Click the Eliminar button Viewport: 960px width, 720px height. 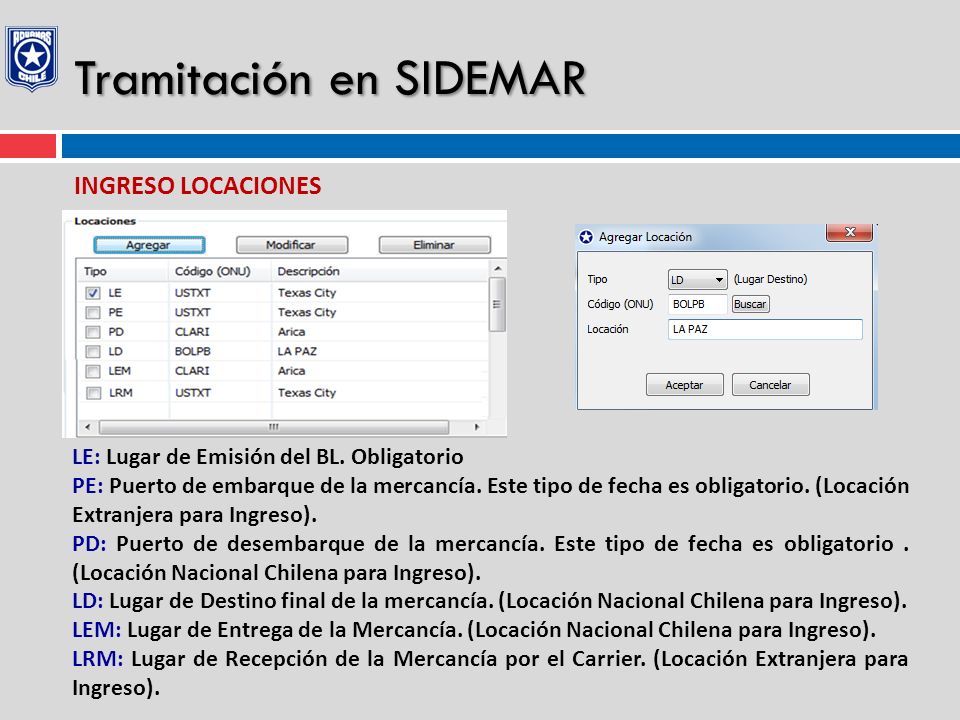click(x=434, y=245)
